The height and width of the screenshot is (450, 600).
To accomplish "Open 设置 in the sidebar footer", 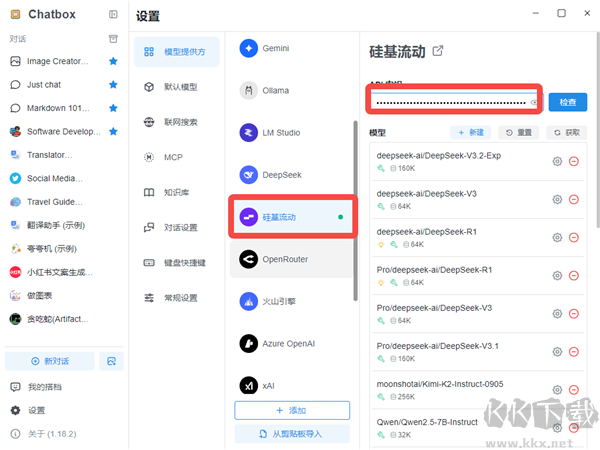I will tap(36, 411).
